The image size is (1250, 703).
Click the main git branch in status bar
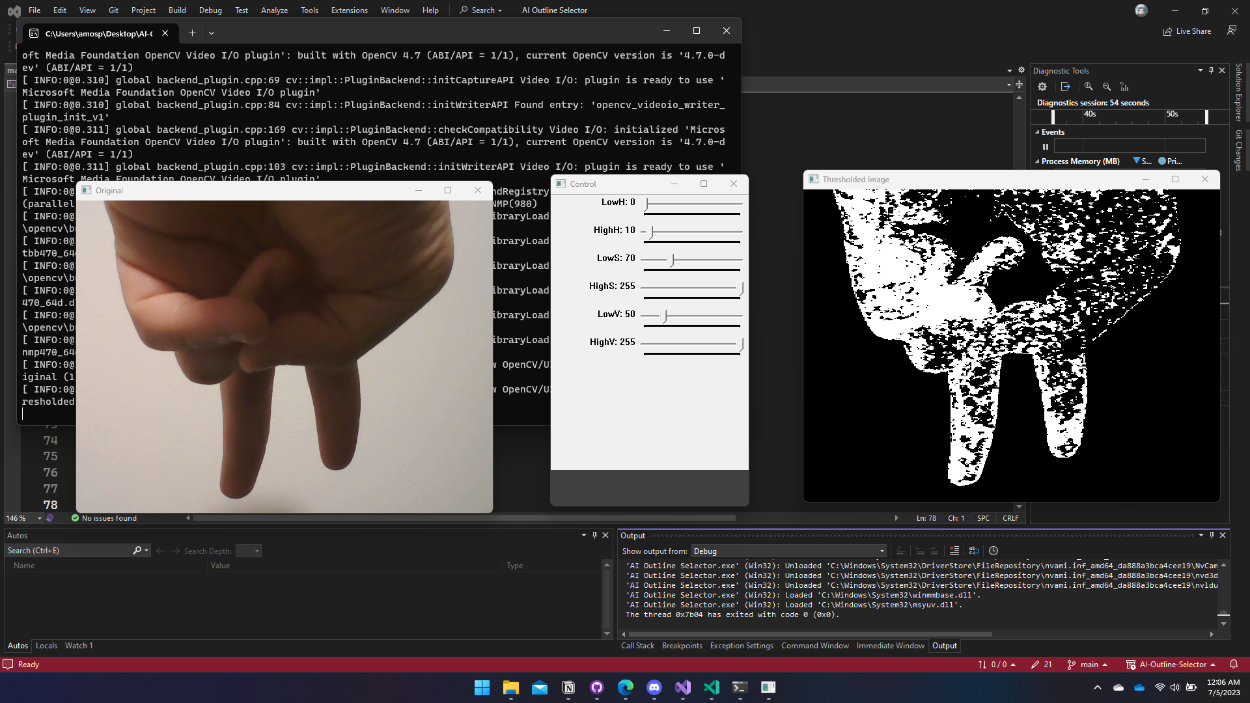click(x=1090, y=665)
